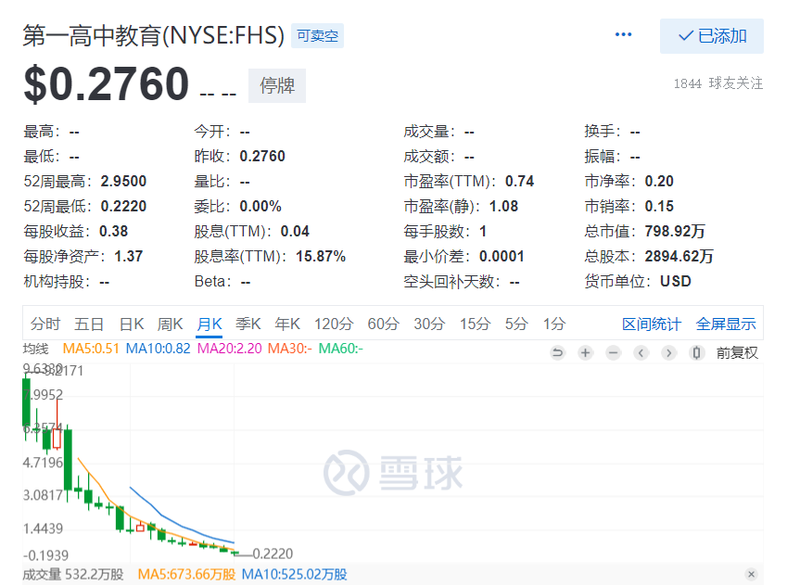Switch to the 五日 chart tab
The width and height of the screenshot is (800, 585).
89,324
